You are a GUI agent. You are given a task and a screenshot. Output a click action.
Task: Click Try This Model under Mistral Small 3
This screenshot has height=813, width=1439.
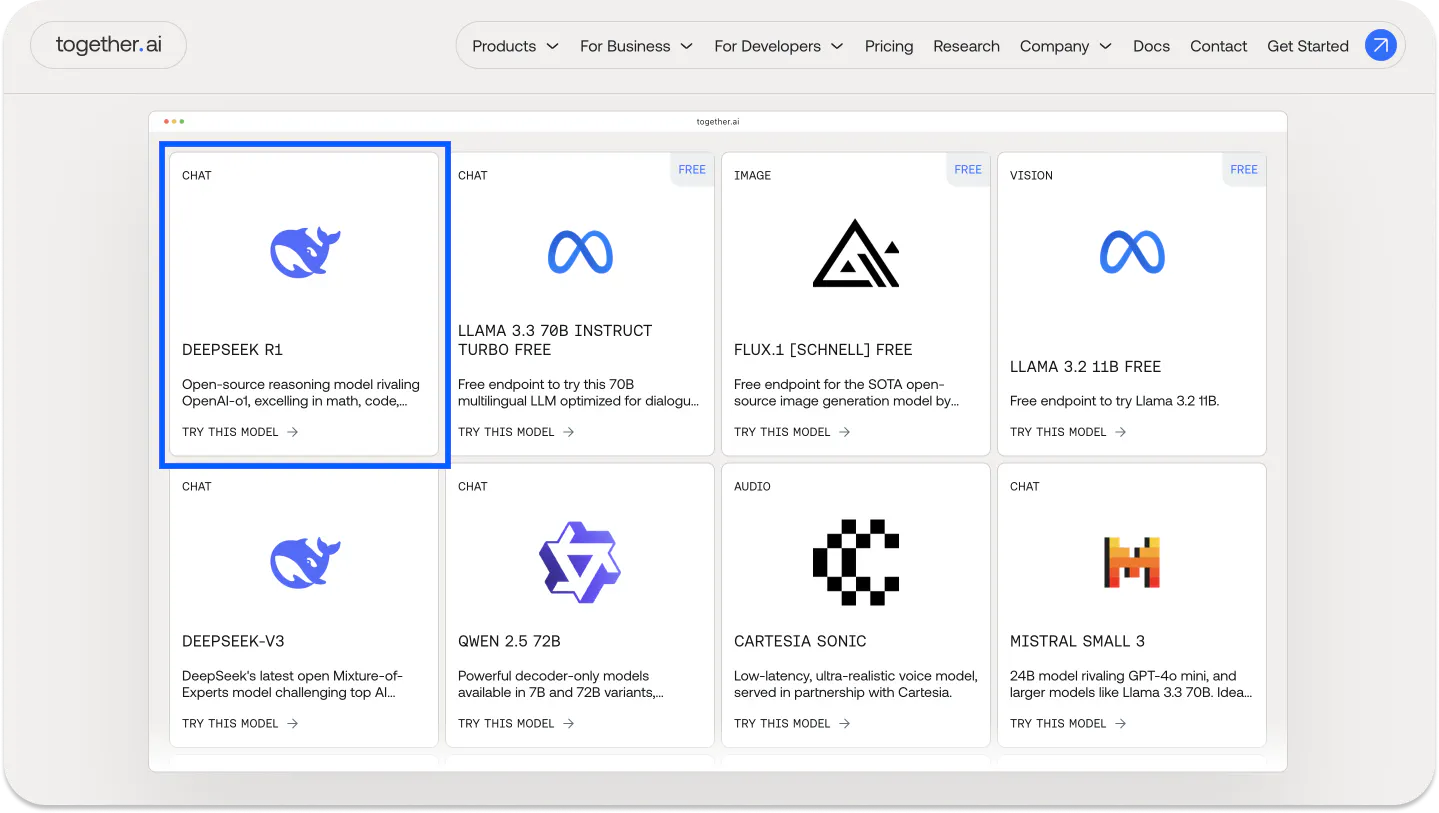[x=1068, y=723]
